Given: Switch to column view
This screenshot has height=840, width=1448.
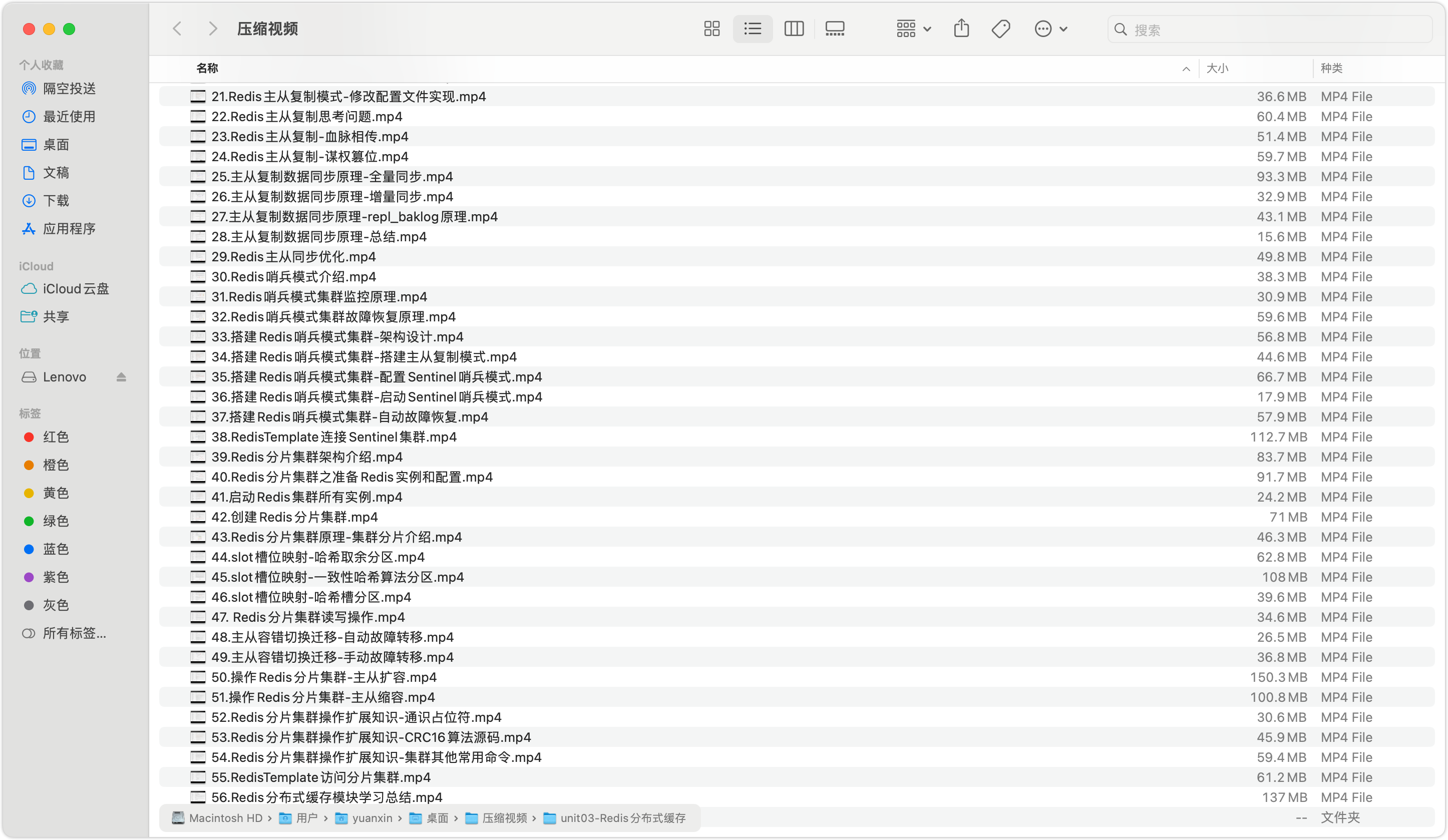Looking at the screenshot, I should point(794,29).
